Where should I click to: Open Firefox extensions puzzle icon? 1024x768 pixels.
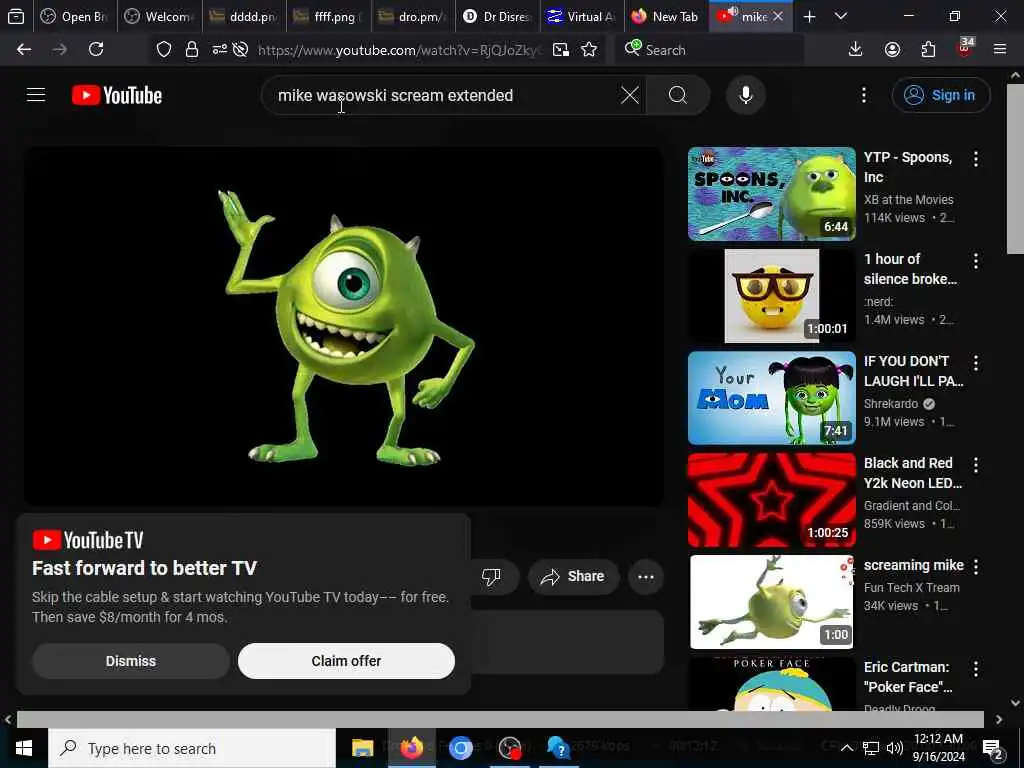[928, 50]
